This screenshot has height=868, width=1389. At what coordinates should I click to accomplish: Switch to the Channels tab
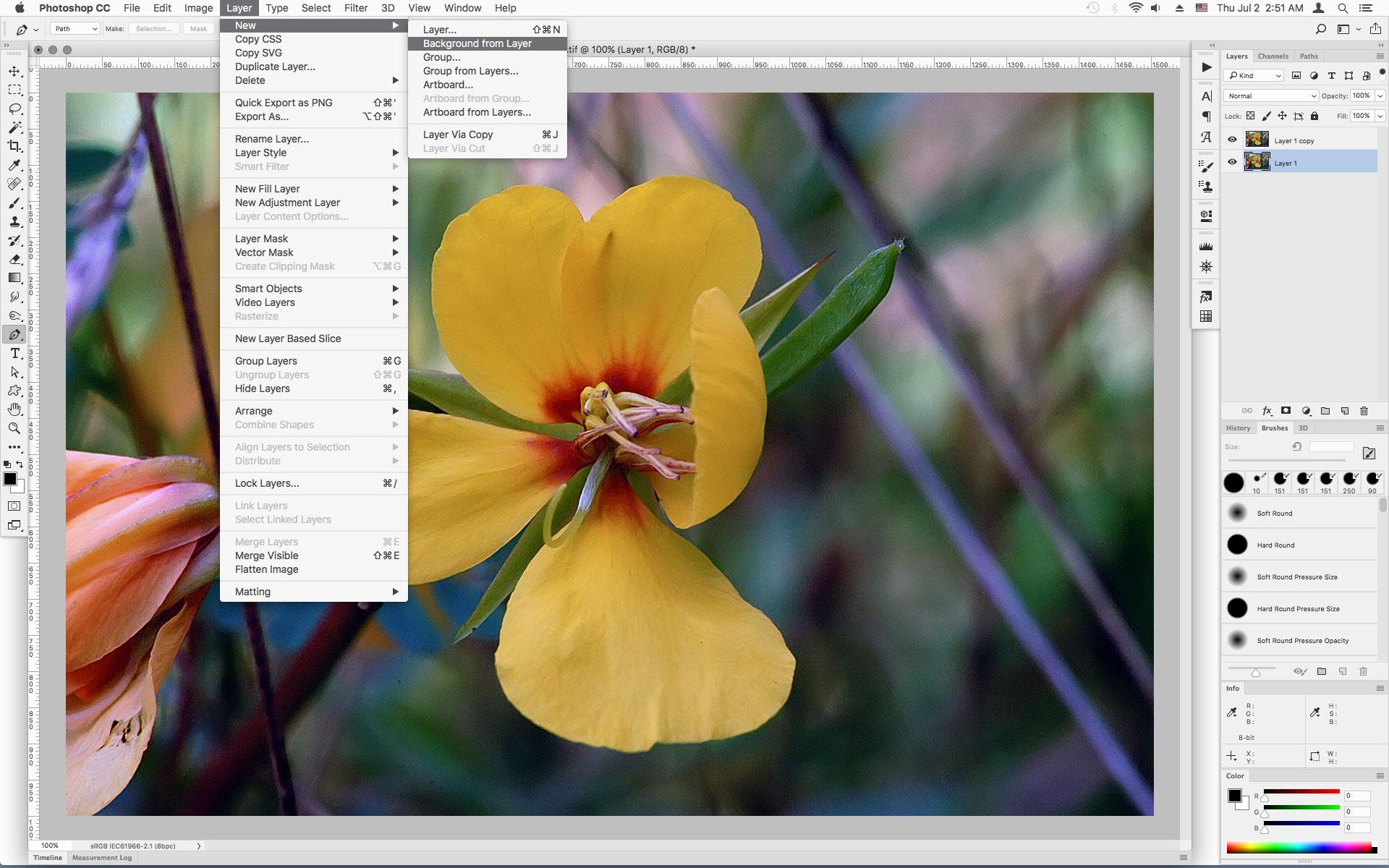coord(1273,56)
